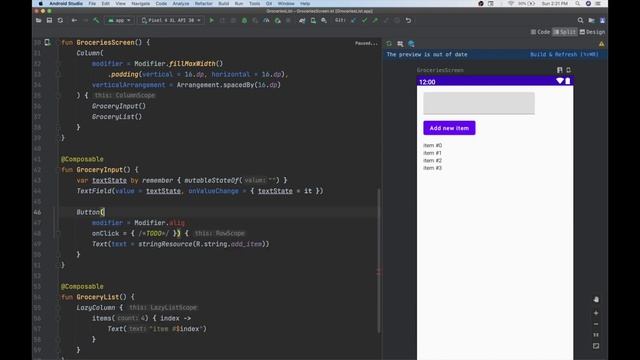Viewport: 640px width, 360px height.
Task: Switch the editor to Code-only view
Action: click(540, 32)
